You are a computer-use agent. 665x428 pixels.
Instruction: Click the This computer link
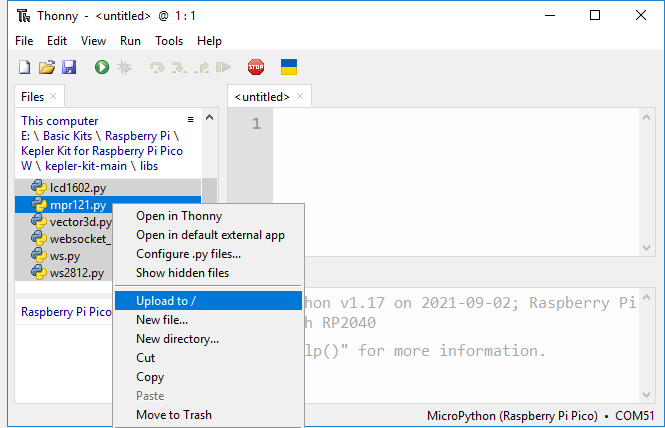pos(59,121)
